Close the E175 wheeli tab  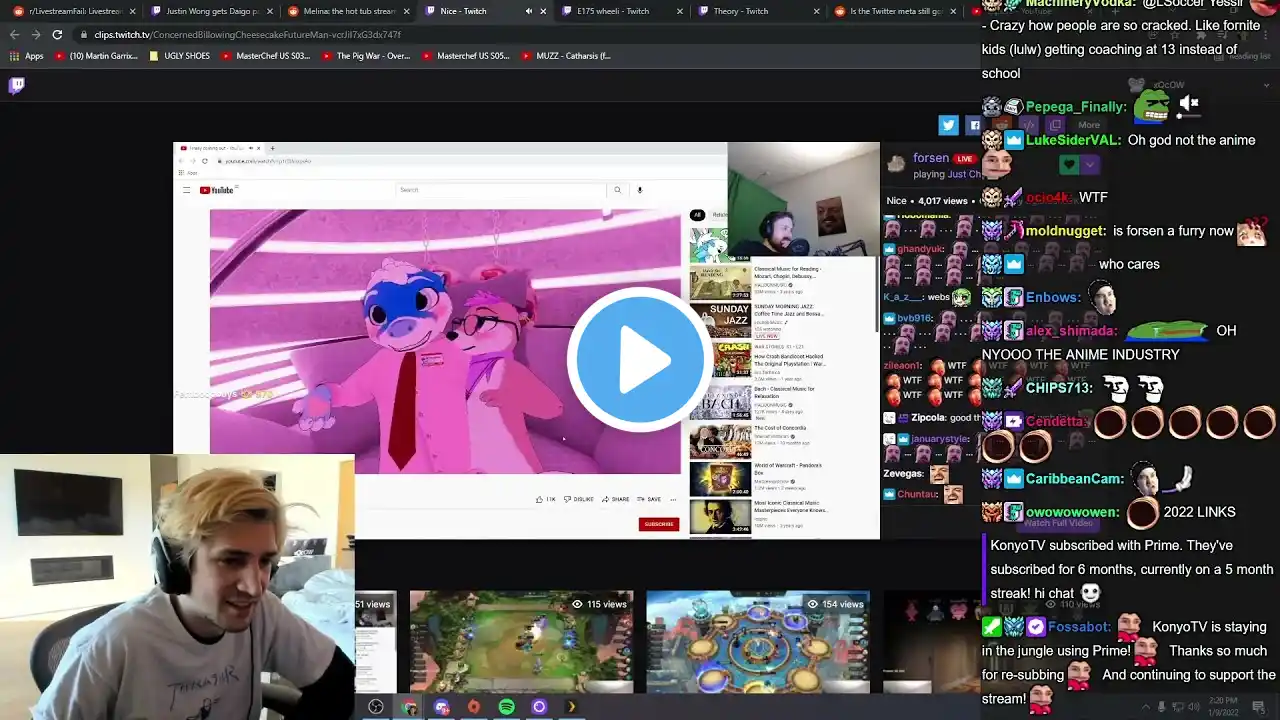[x=680, y=11]
